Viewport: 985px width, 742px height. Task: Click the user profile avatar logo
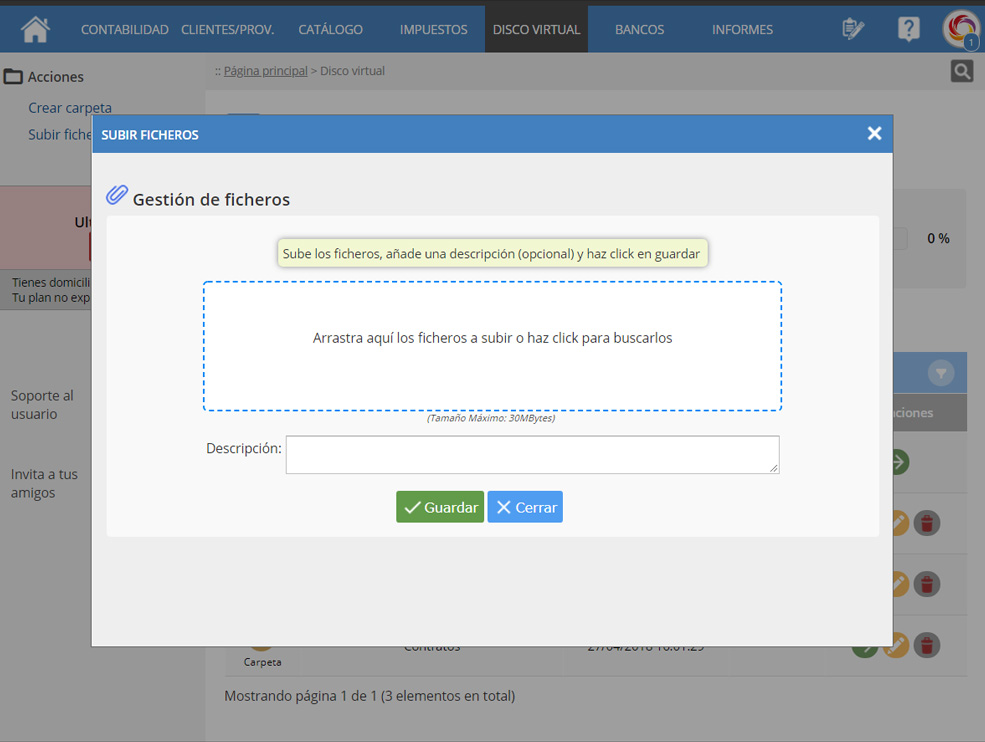[x=961, y=28]
